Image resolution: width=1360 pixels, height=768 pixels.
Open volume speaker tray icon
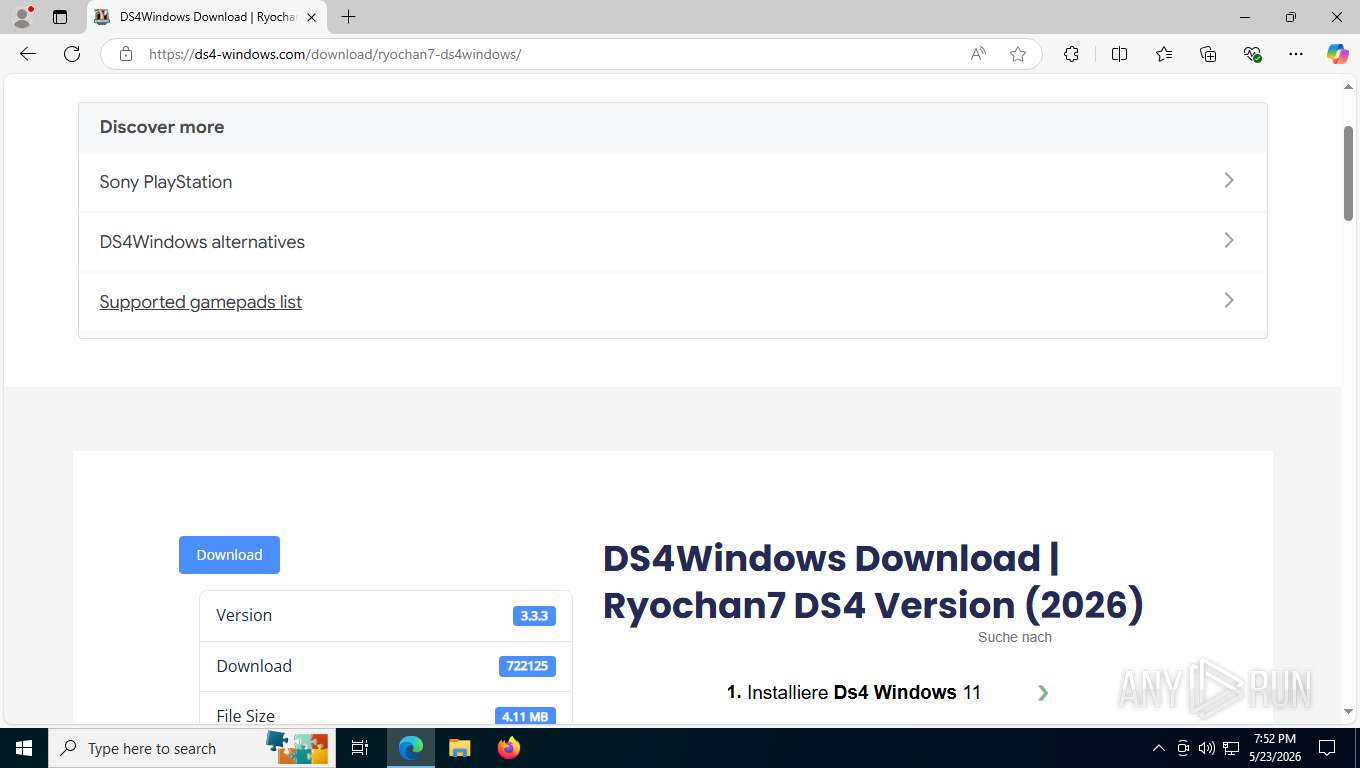tap(1206, 748)
